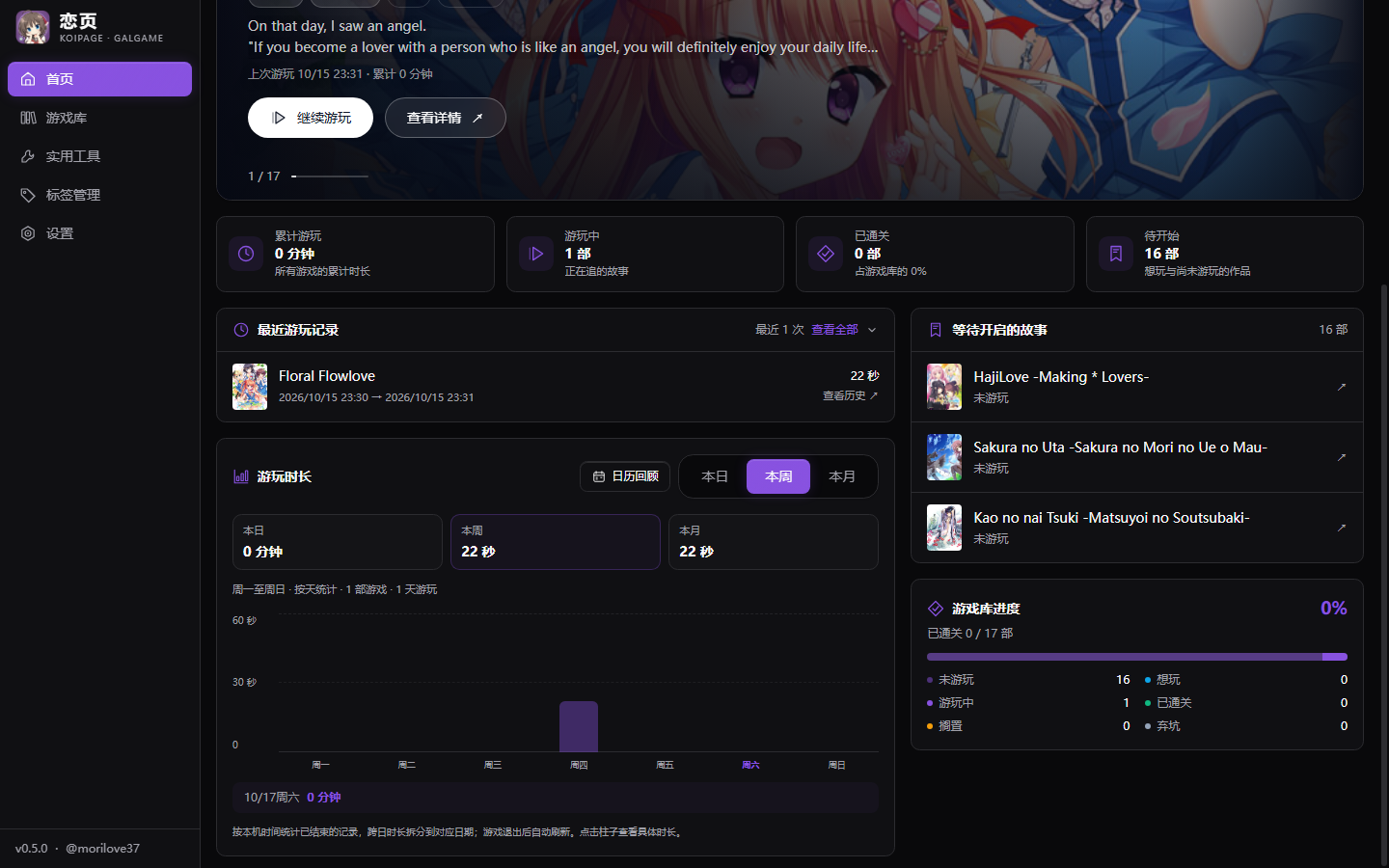
Task: Click the 周六 label on the chart axis
Action: (x=750, y=765)
